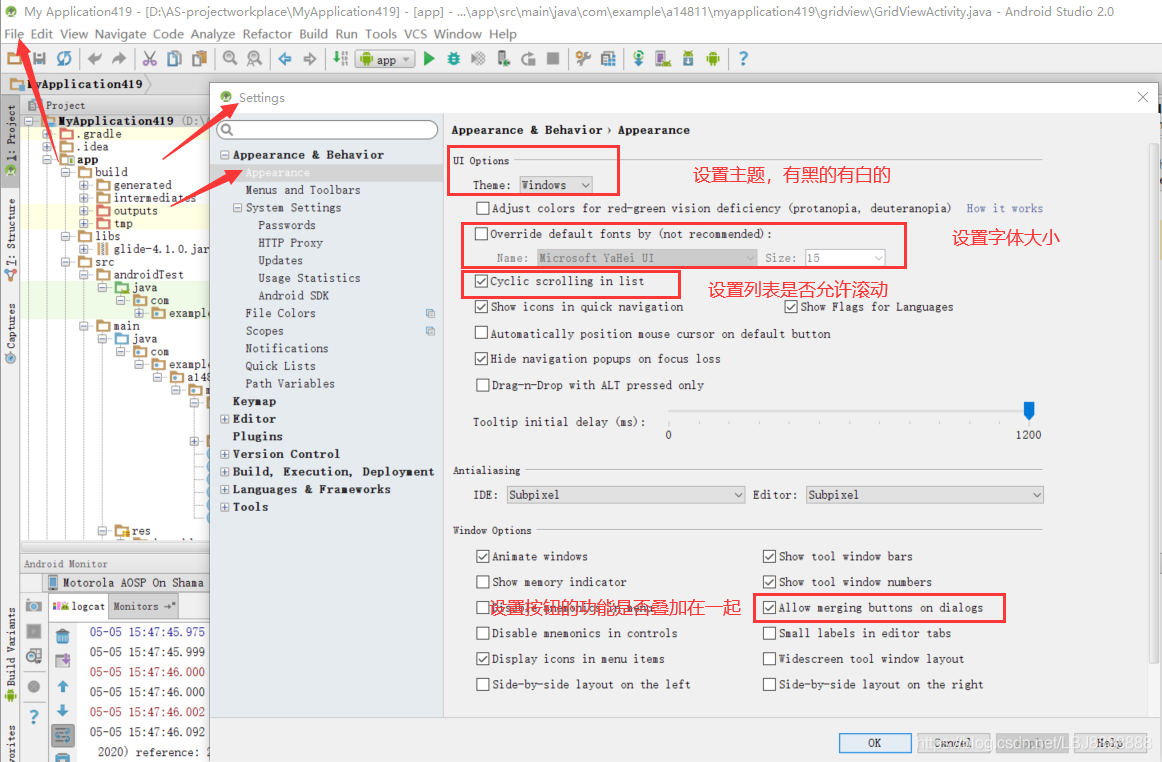Screen dimensions: 1162x762
Task: Expand Version Control settings node
Action: pyautogui.click(x=225, y=454)
